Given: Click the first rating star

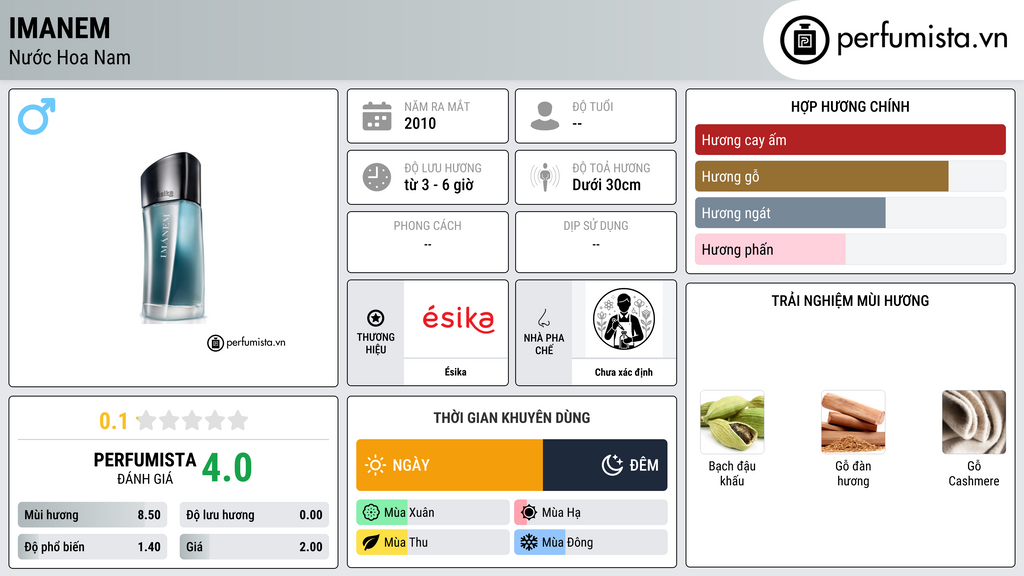Looking at the screenshot, I should pyautogui.click(x=147, y=420).
